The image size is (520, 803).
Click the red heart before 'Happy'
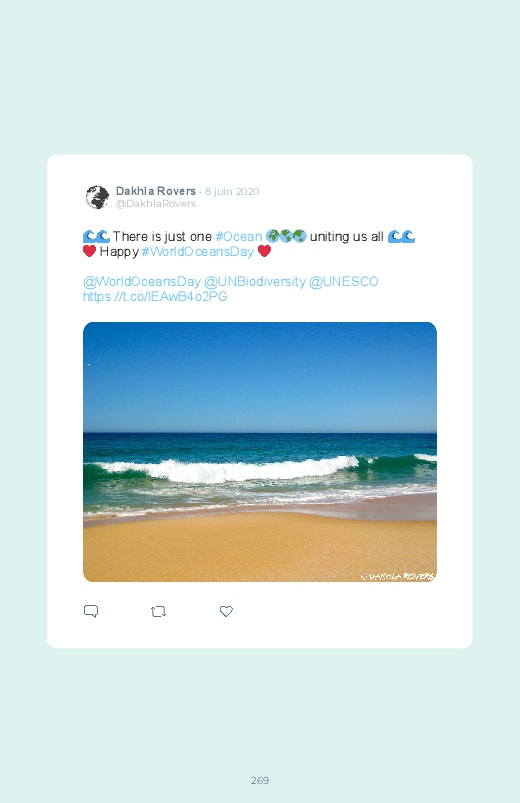(x=90, y=251)
